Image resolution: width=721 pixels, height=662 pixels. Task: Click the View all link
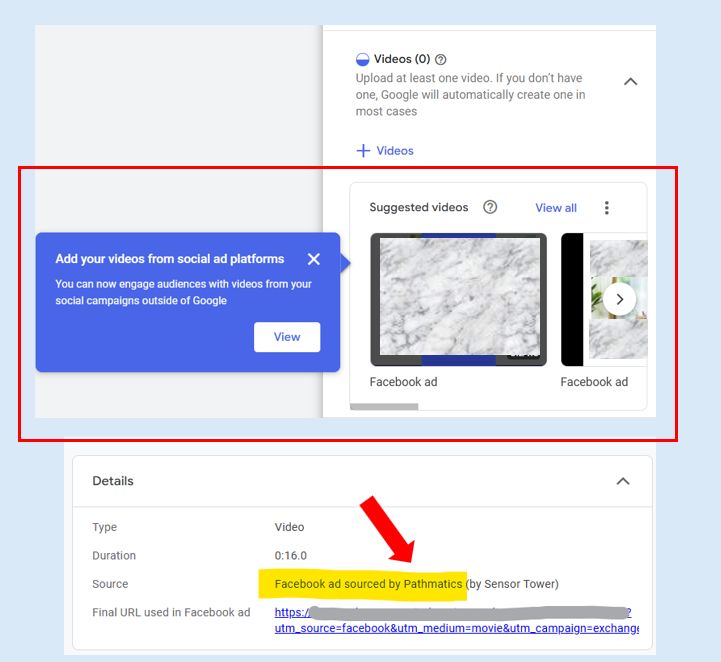(x=556, y=208)
